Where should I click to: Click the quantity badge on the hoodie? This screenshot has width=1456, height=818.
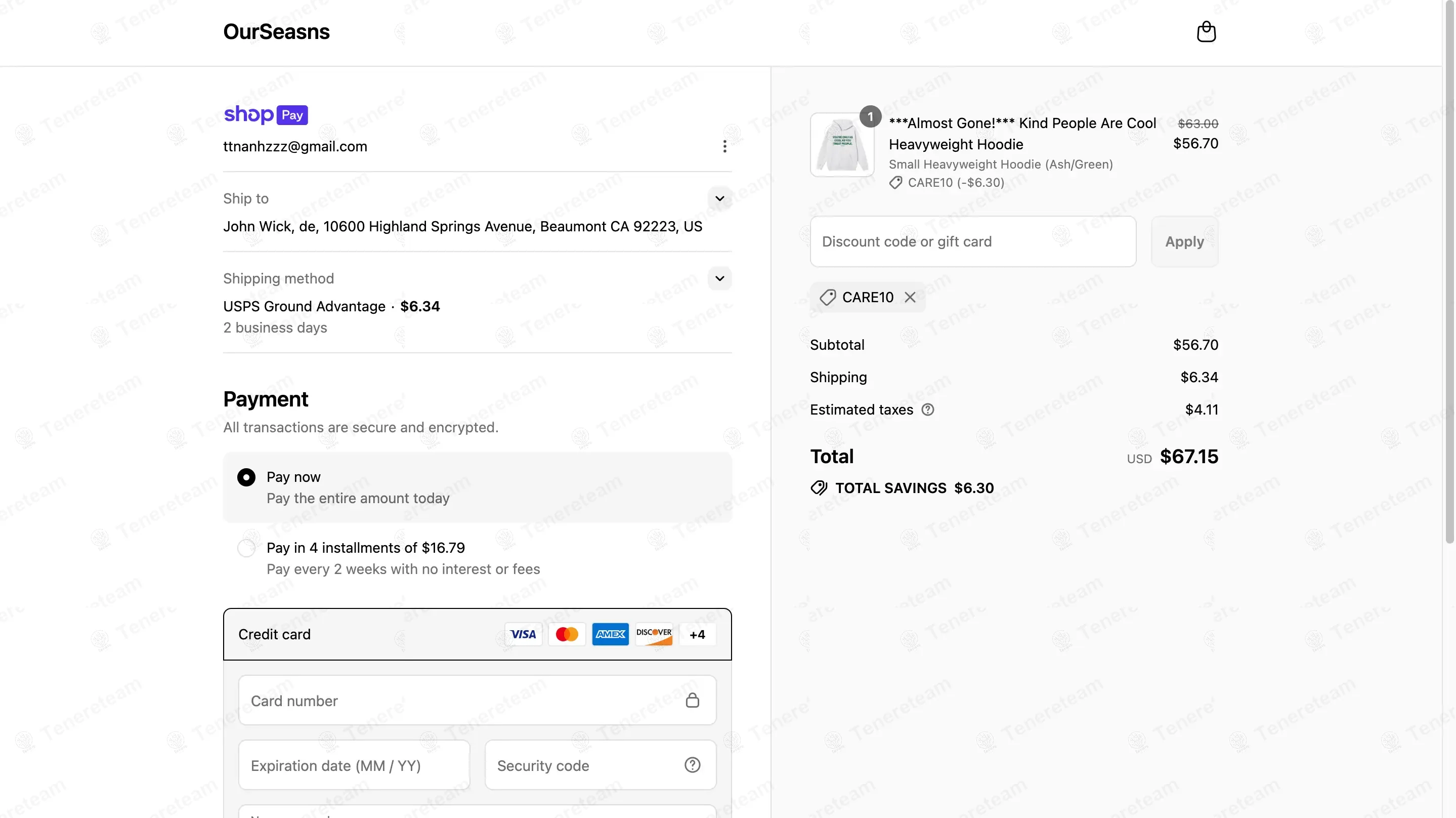(871, 116)
